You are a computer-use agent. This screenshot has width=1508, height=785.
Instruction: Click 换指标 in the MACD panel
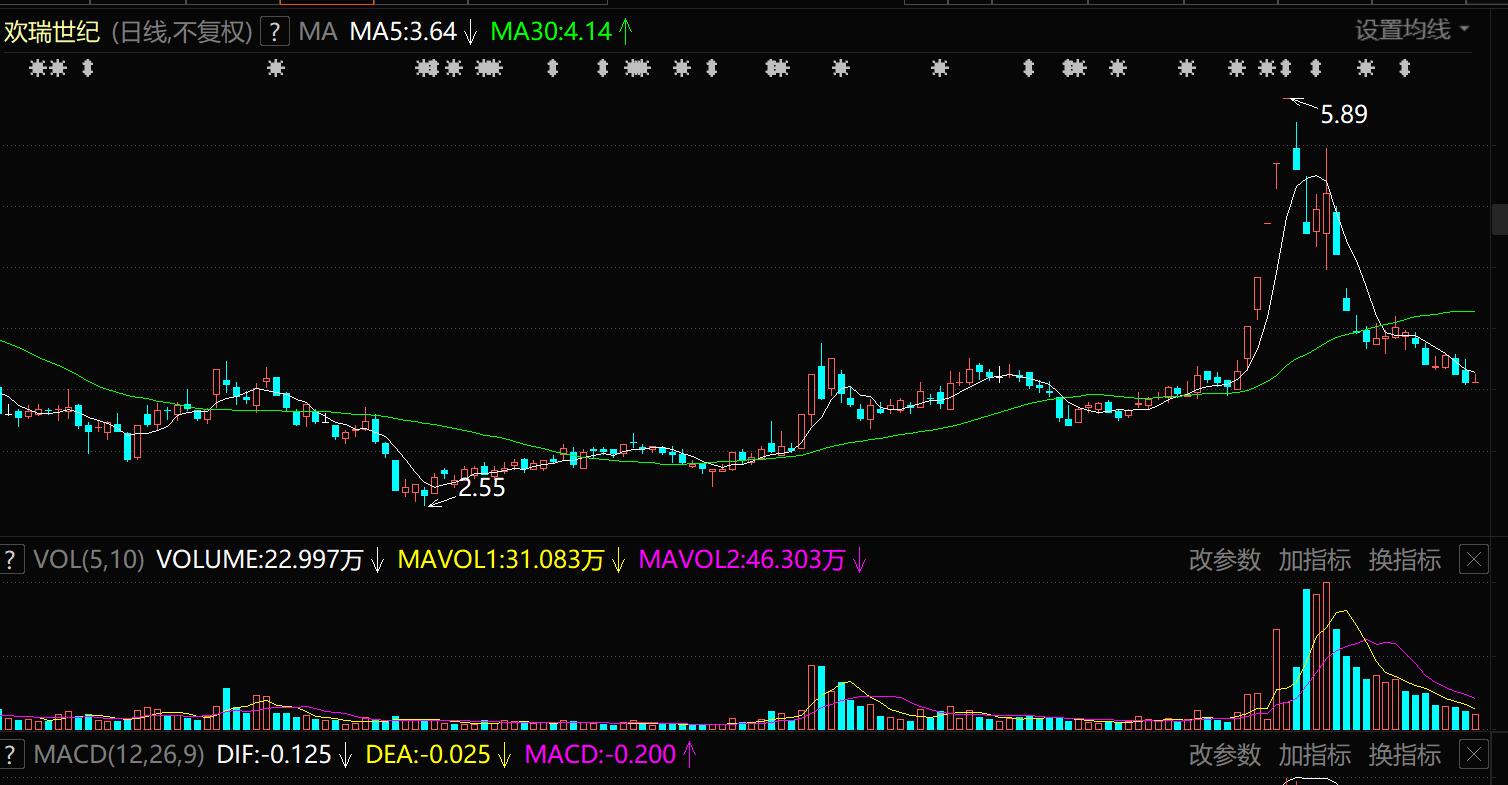click(1405, 754)
